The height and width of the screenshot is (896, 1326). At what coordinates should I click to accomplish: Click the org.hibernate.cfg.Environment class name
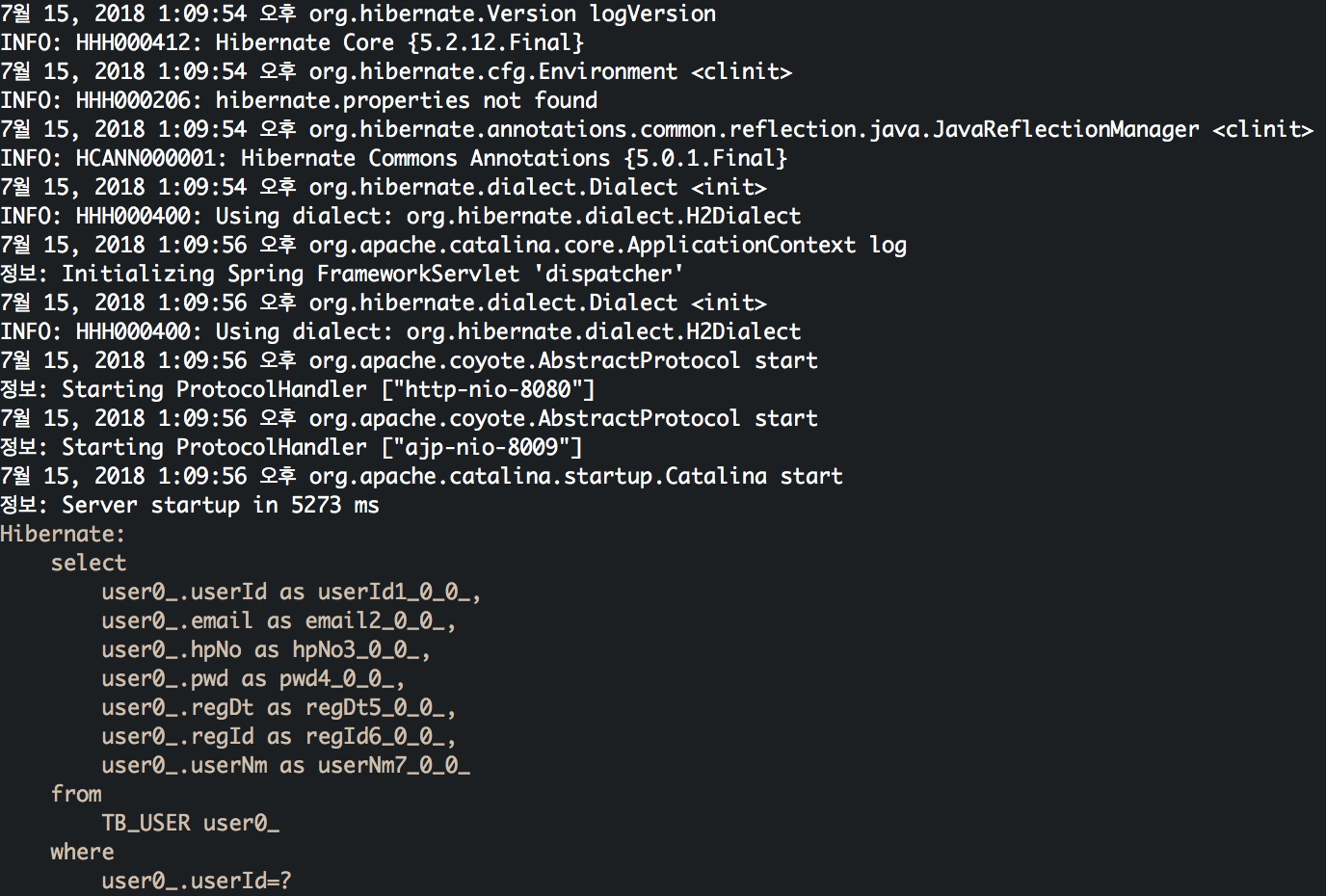click(x=492, y=72)
